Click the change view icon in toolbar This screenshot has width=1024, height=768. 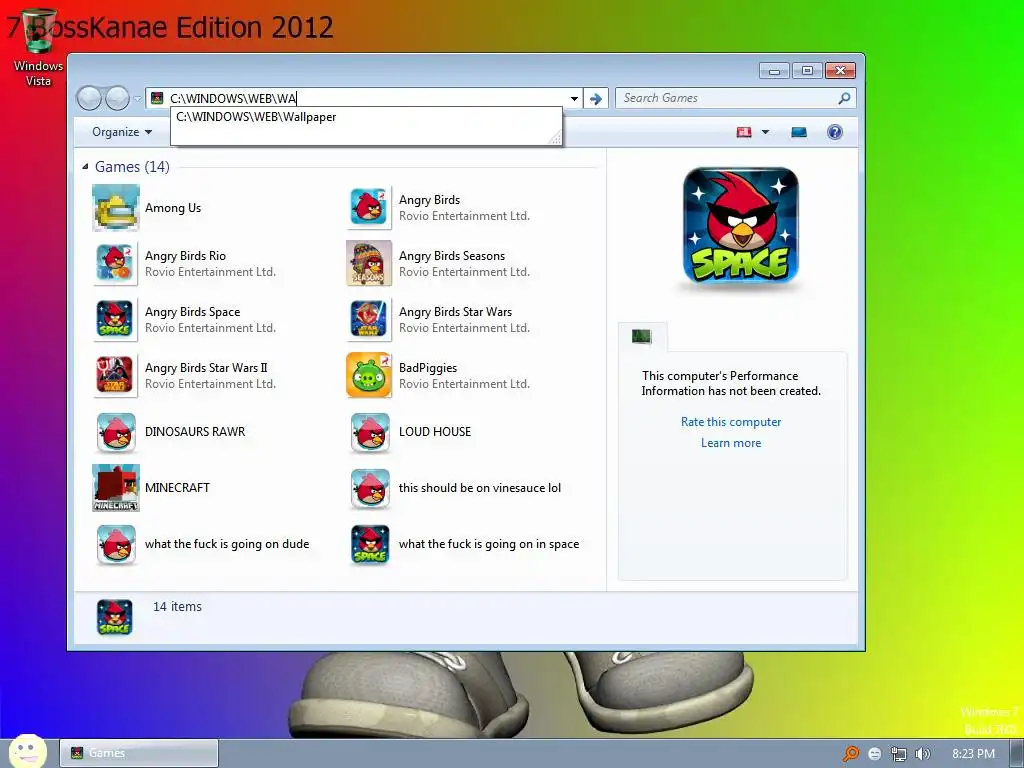(744, 132)
